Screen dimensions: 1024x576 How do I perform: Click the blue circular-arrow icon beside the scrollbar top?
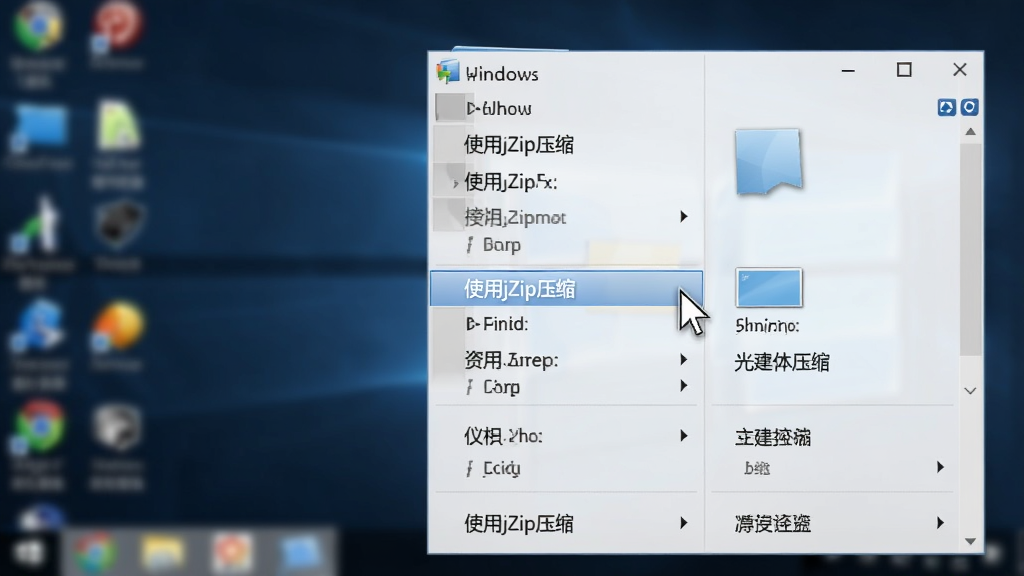pos(969,107)
